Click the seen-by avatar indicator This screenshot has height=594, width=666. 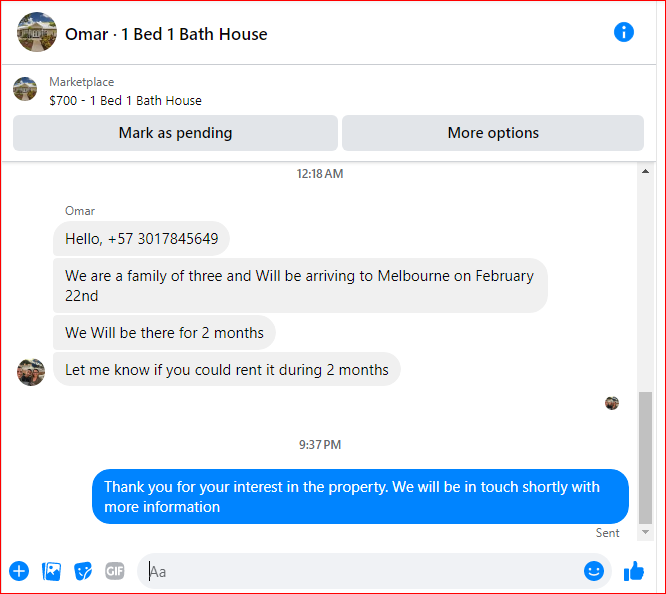coord(612,403)
